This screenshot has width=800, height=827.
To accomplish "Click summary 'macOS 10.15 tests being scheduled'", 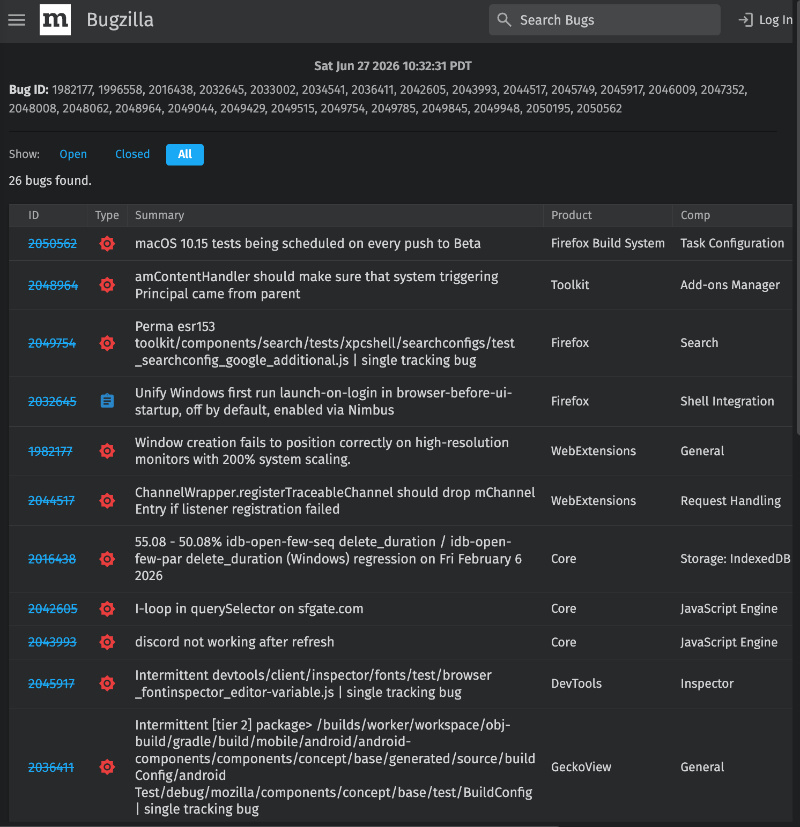I will (307, 243).
